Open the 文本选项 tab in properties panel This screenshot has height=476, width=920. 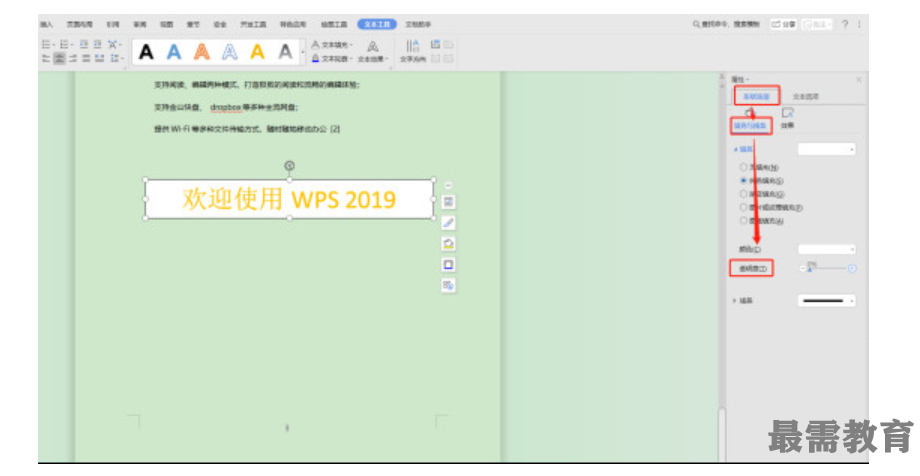[x=806, y=96]
